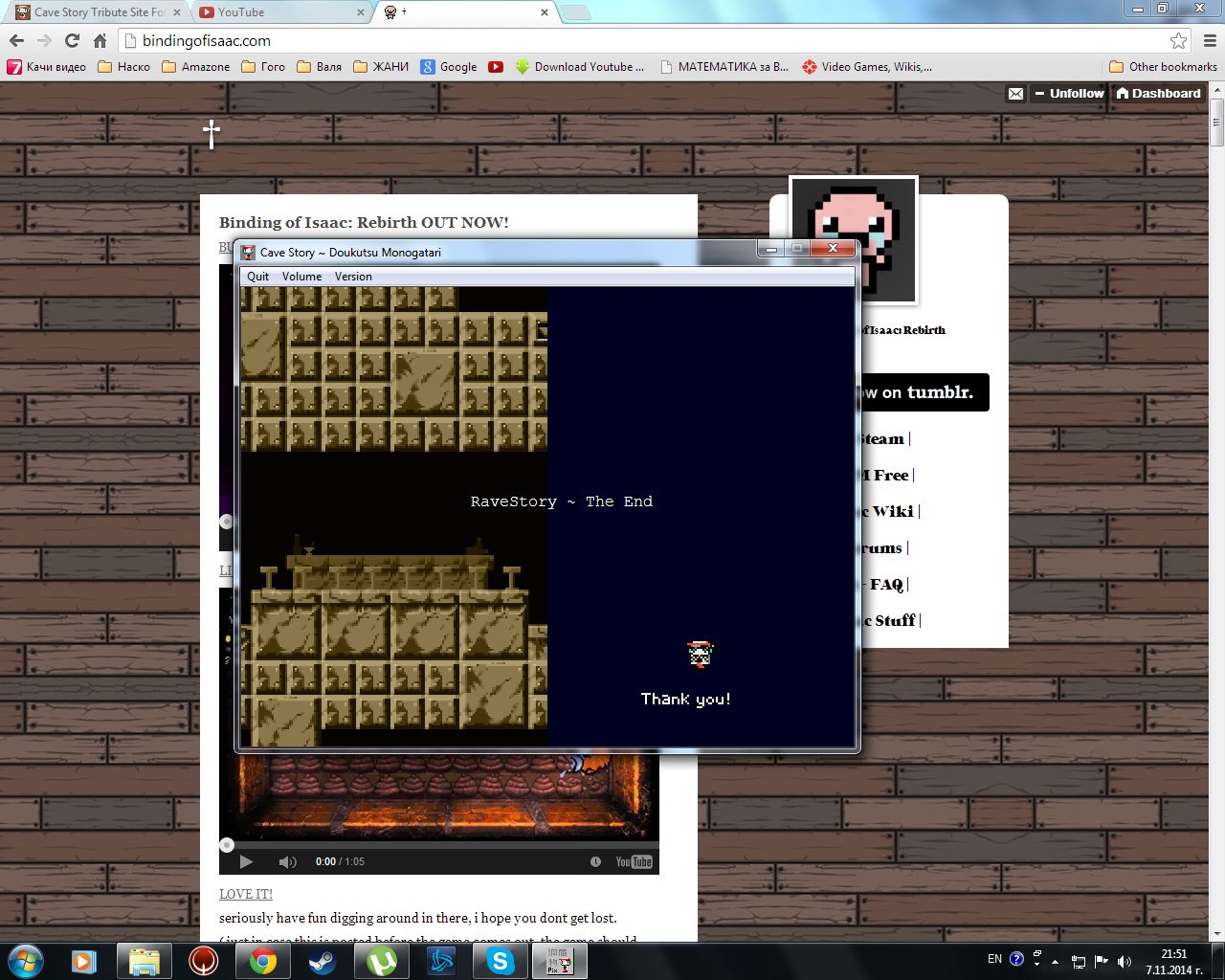Go back to the previous page in Chrome
Image resolution: width=1225 pixels, height=980 pixels.
(16, 40)
